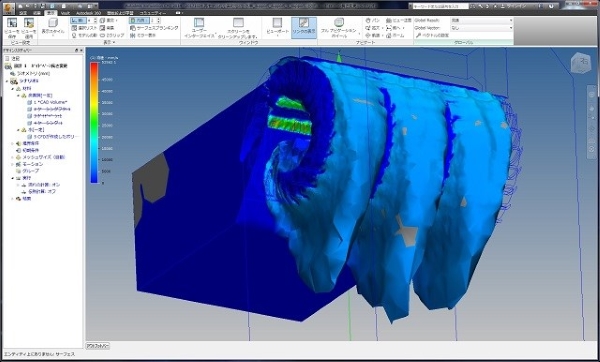The width and height of the screenshot is (600, 362).
Task: Click the ViewCube in the viewport corner
Action: [580, 64]
